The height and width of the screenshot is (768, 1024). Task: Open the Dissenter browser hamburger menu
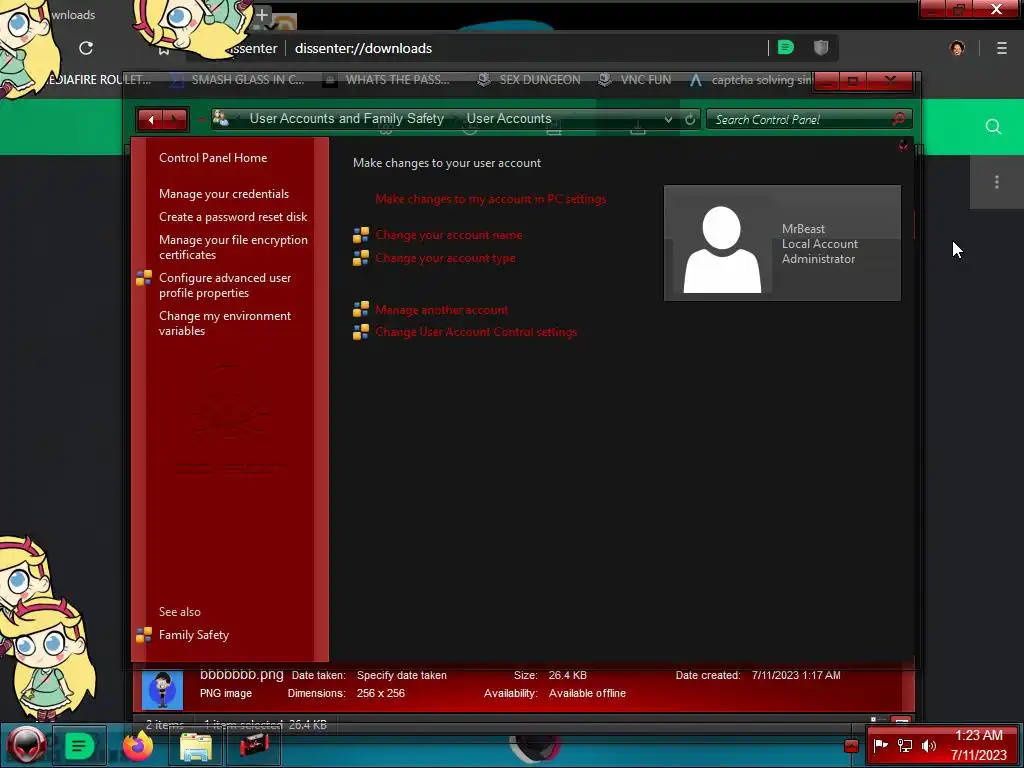pos(1002,48)
